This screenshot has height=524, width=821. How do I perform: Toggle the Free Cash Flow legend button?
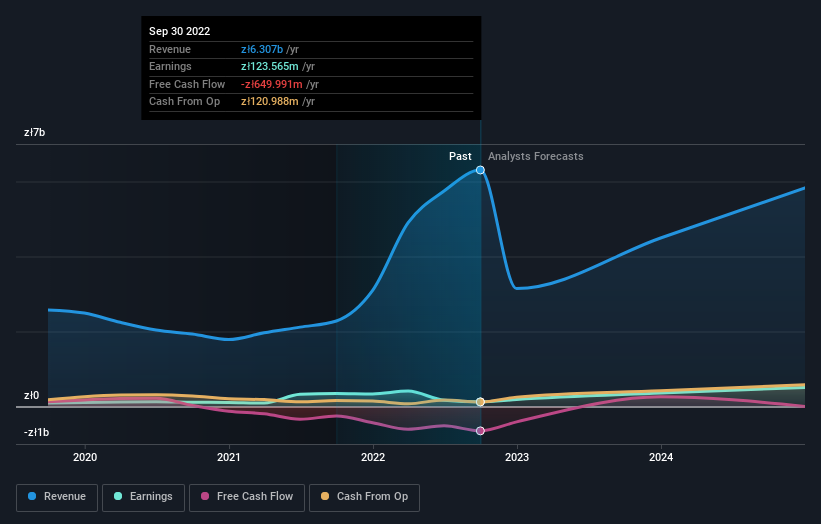tap(247, 497)
